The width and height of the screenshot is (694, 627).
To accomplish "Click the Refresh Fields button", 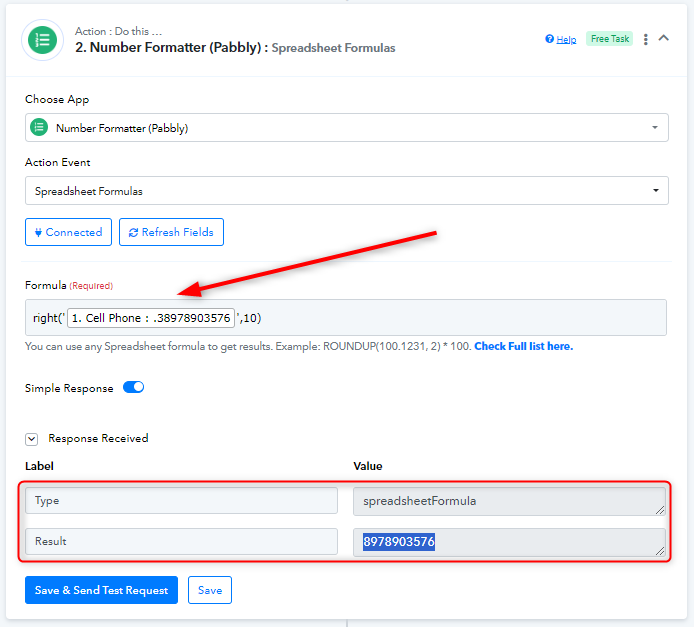I will (171, 232).
